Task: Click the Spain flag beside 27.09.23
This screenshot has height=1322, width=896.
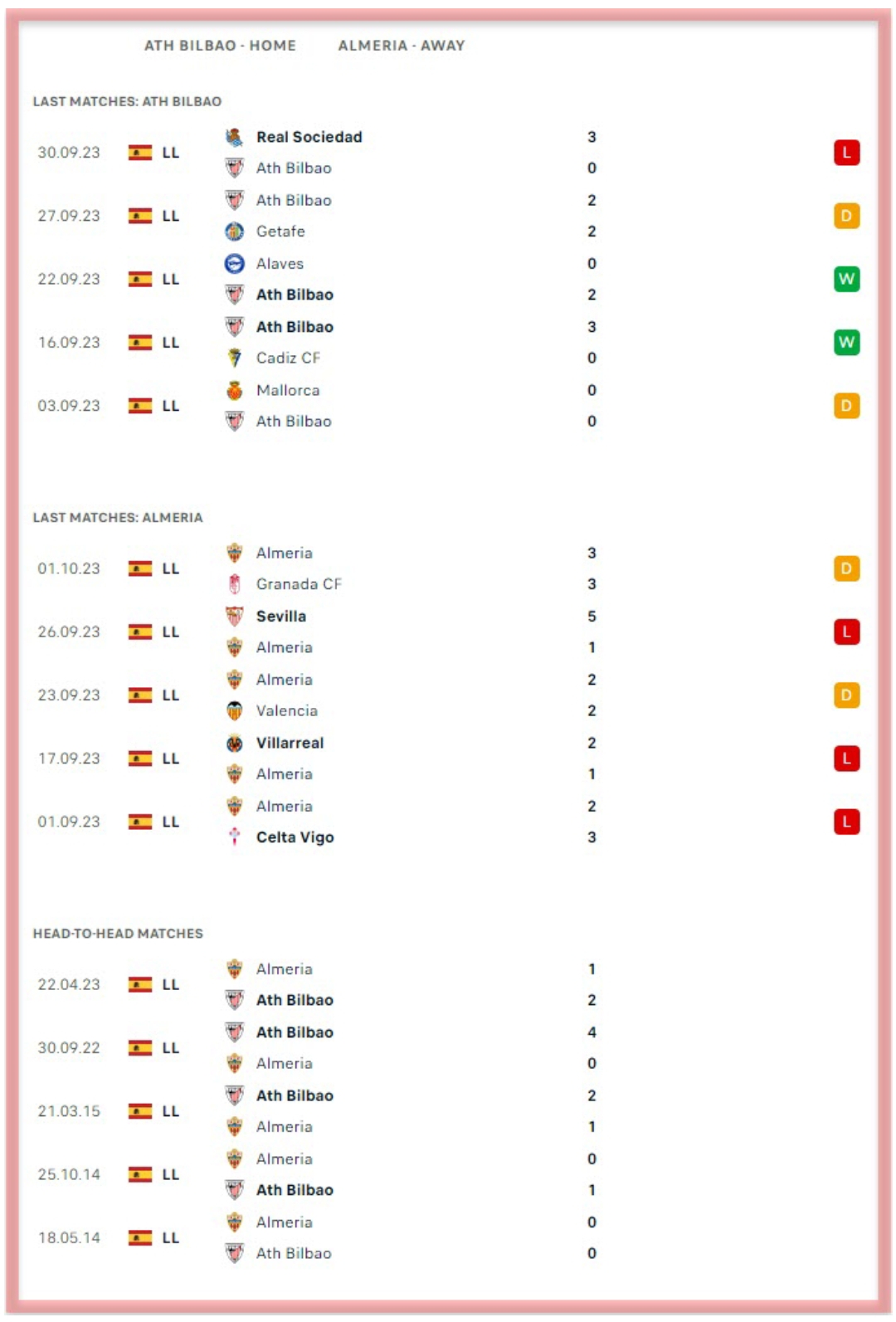Action: [140, 216]
